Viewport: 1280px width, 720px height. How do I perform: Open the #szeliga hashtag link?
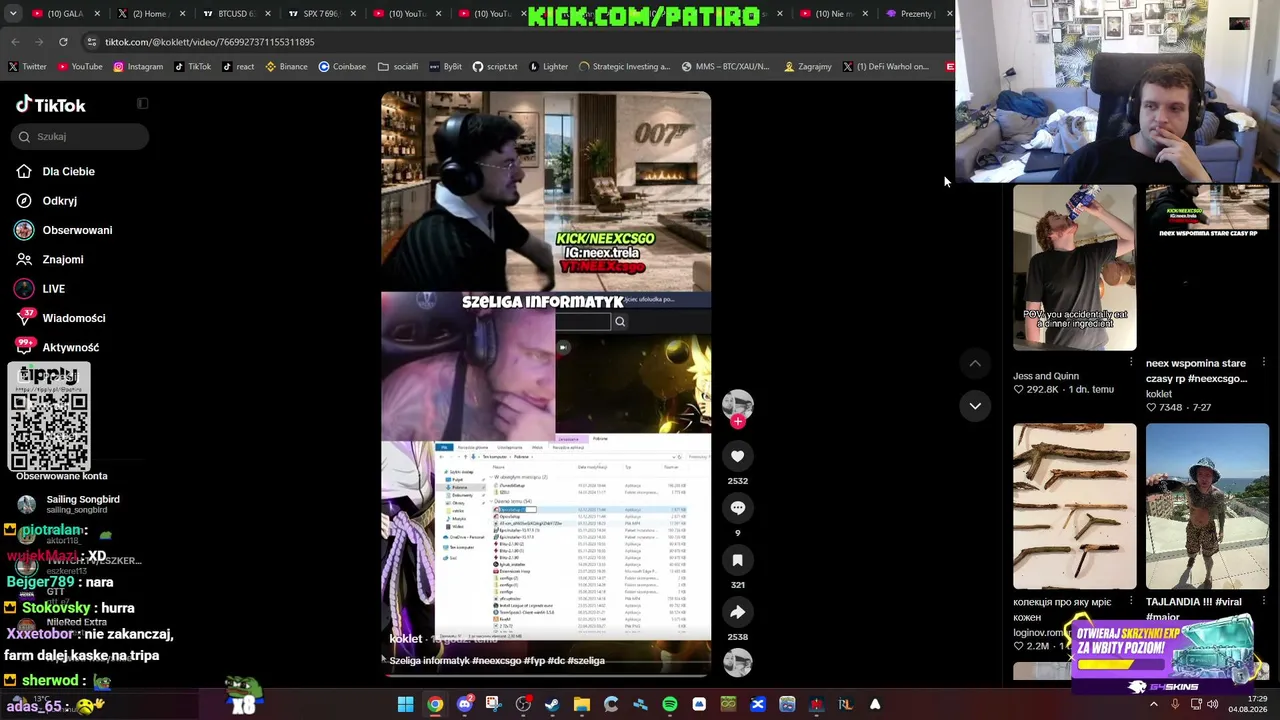pyautogui.click(x=586, y=660)
